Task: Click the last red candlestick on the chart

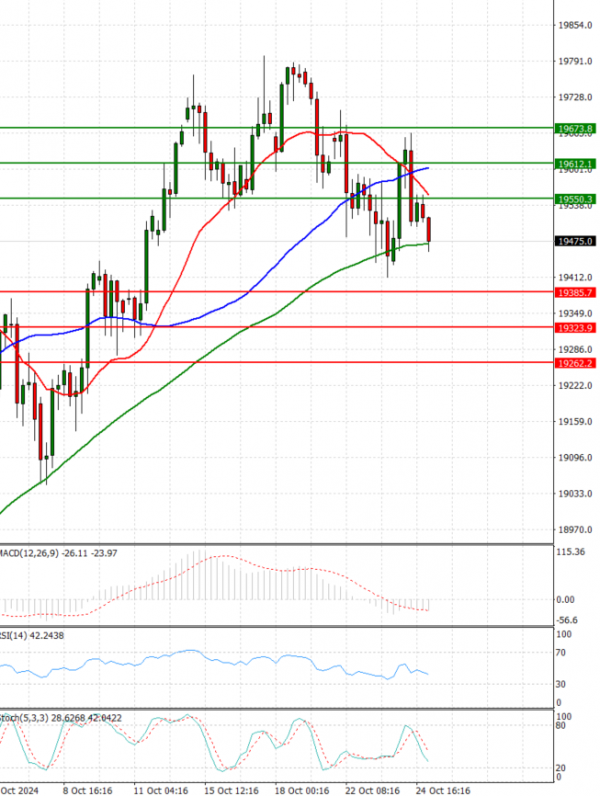Action: pos(429,229)
